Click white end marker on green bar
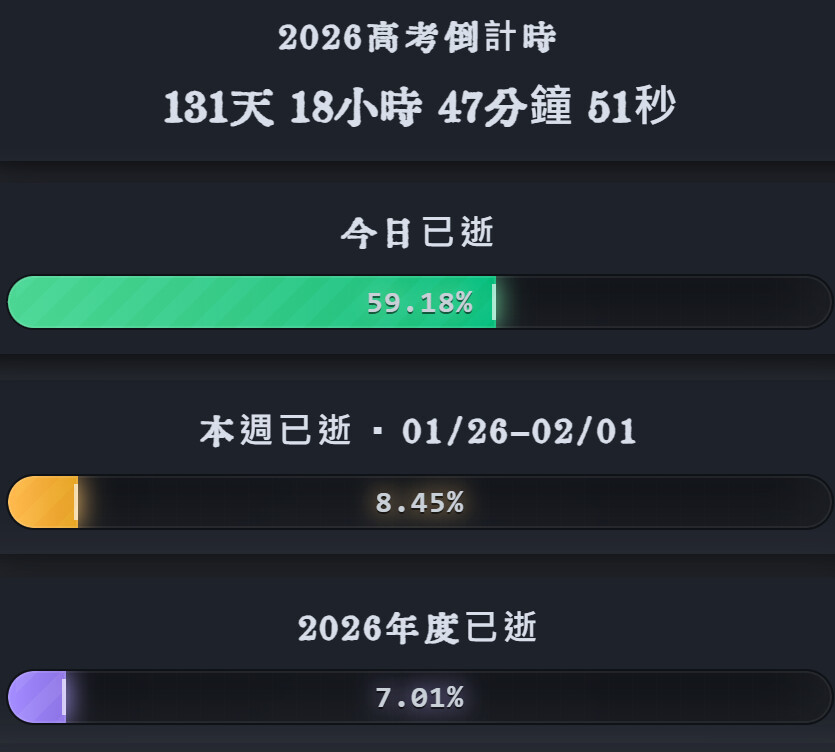Image resolution: width=835 pixels, height=752 pixels. point(494,302)
